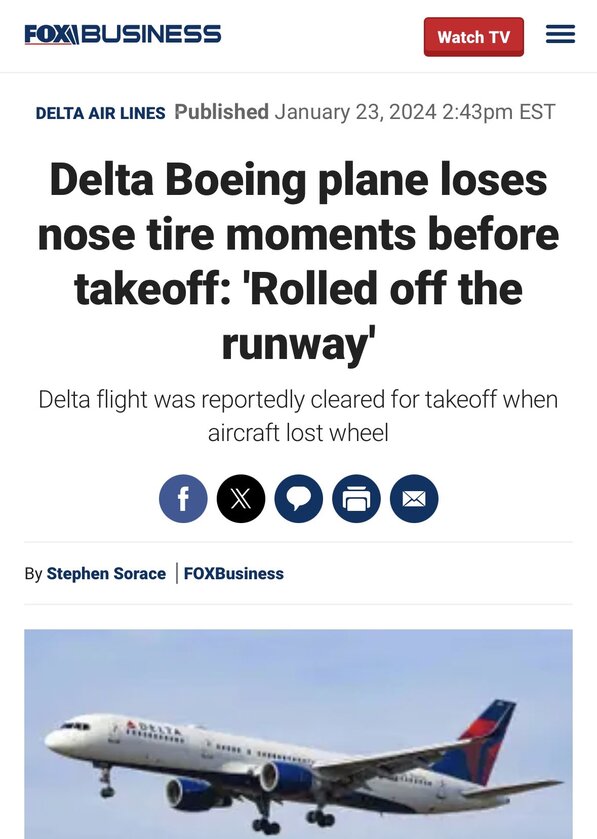Screen dimensions: 597x839
Task: Click the Watch TV button
Action: coord(473,37)
